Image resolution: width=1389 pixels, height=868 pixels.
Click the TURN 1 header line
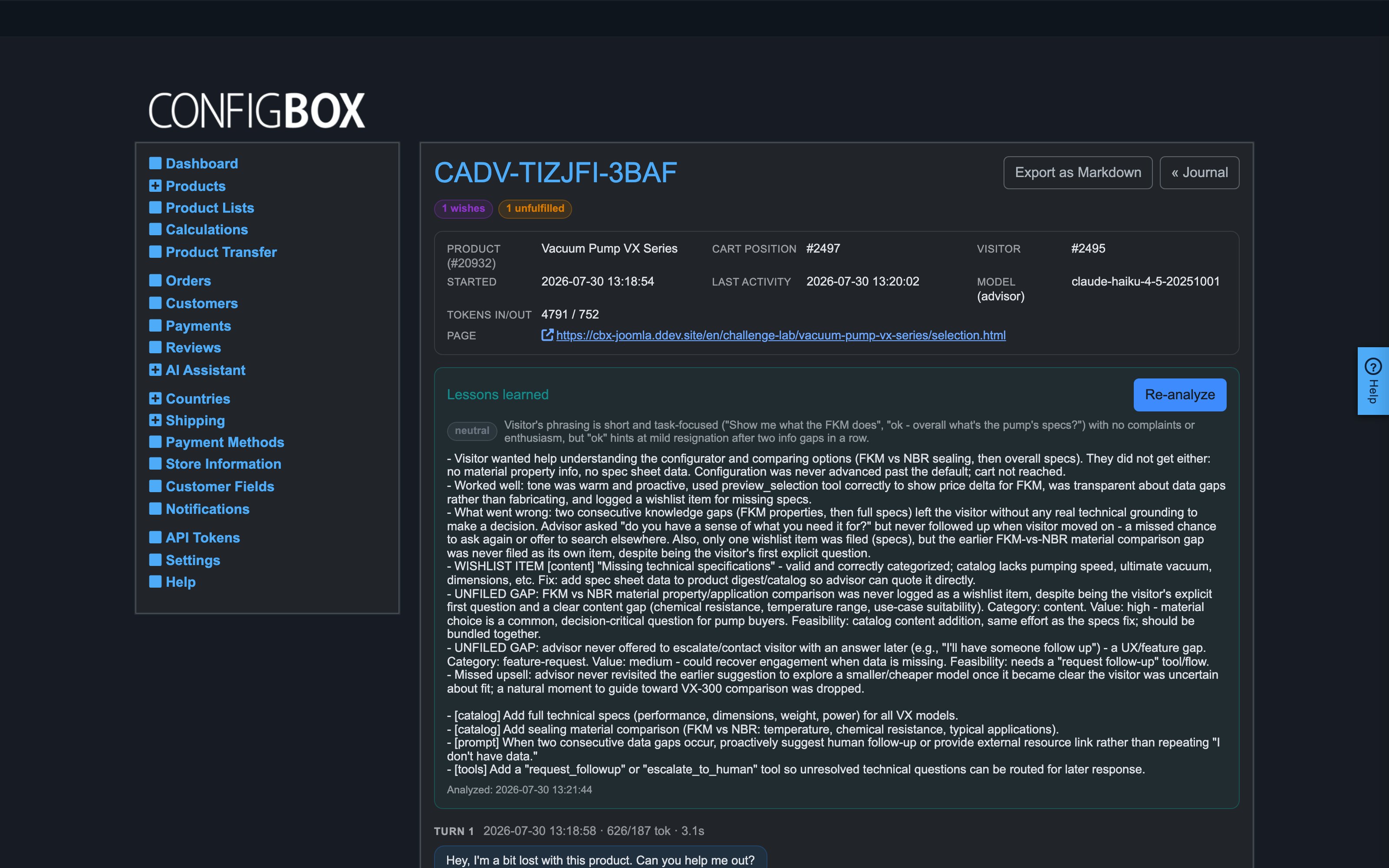(569, 831)
